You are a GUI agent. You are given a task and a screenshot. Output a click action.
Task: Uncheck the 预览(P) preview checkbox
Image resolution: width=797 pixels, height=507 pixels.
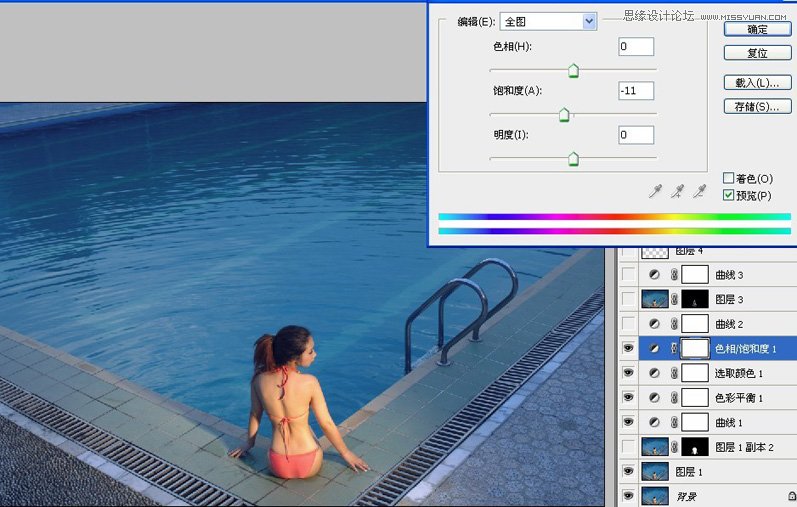(728, 195)
